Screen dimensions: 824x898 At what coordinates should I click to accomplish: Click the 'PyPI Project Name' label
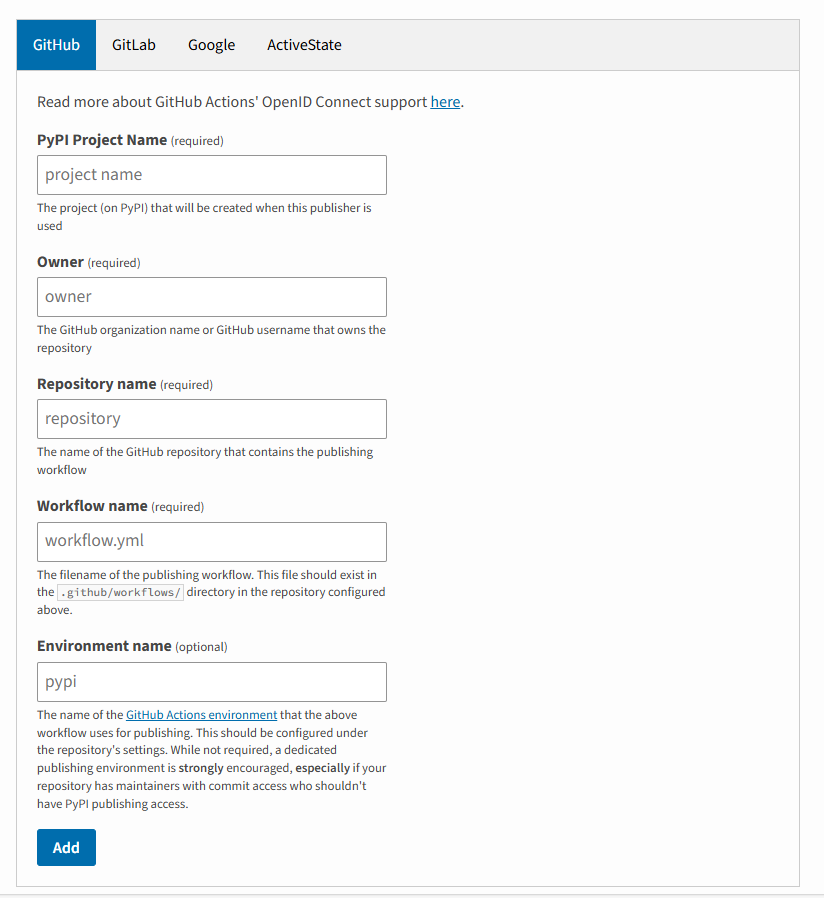(x=102, y=140)
